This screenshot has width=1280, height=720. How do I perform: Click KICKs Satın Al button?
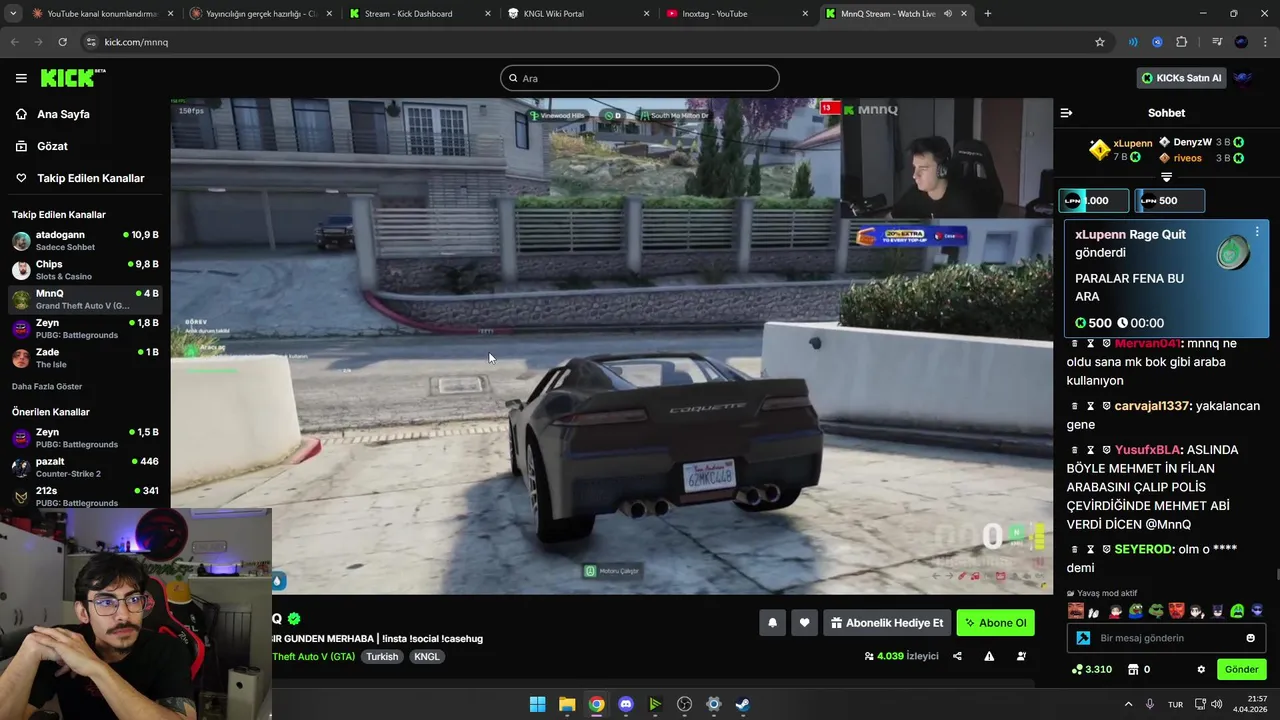point(1181,78)
